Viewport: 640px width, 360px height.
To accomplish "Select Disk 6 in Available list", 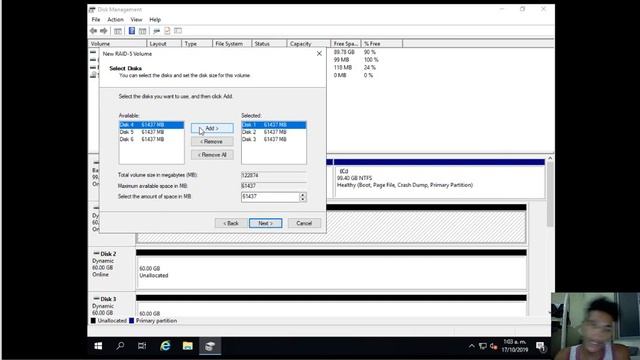I will point(151,140).
